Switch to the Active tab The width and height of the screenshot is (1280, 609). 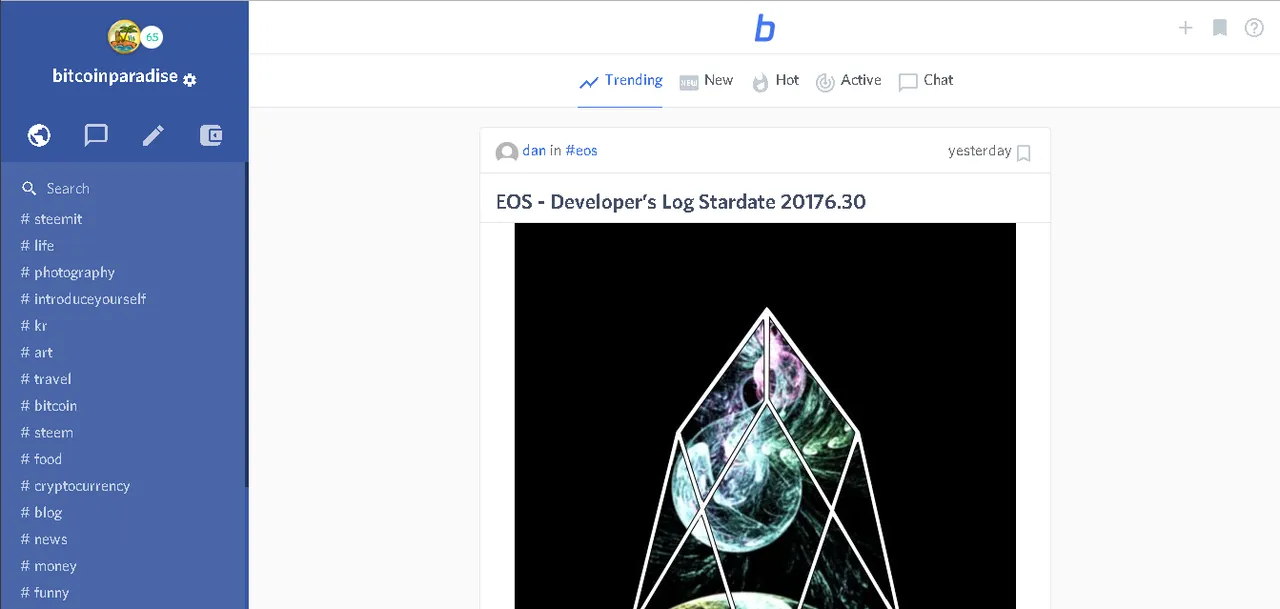[x=848, y=81]
